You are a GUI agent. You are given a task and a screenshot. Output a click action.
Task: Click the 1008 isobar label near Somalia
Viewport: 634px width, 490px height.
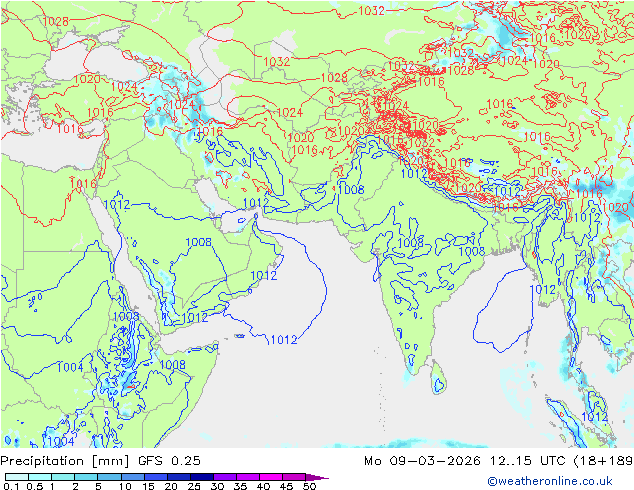(173, 365)
